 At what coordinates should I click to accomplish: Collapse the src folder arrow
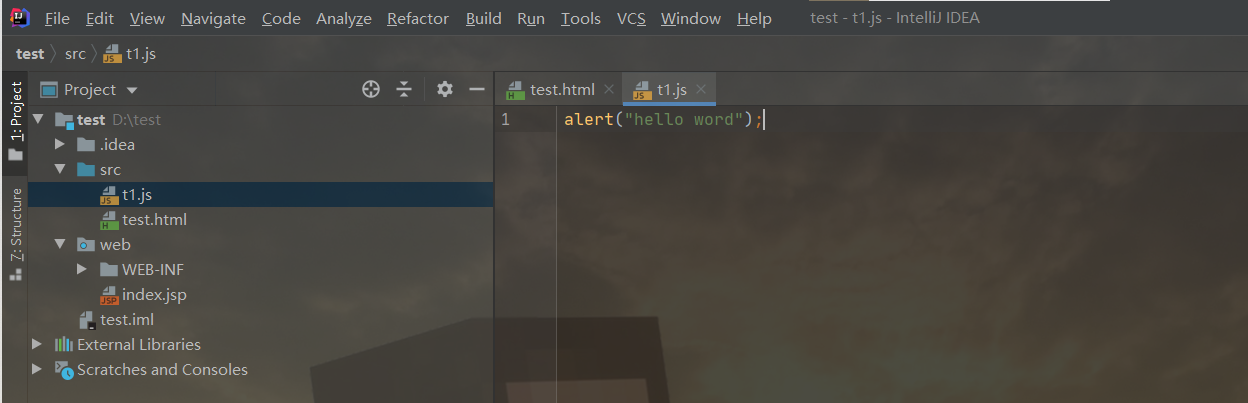(60, 169)
